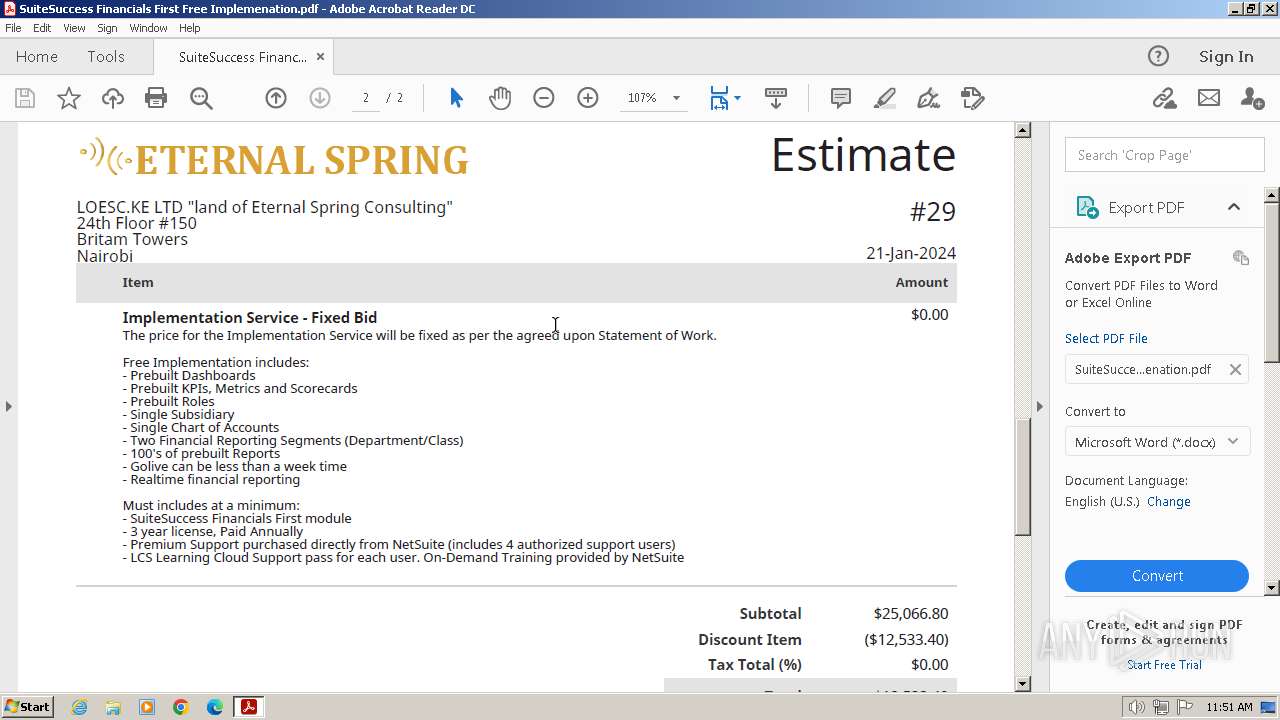Open the Sign menu
The width and height of the screenshot is (1280, 720).
107,28
